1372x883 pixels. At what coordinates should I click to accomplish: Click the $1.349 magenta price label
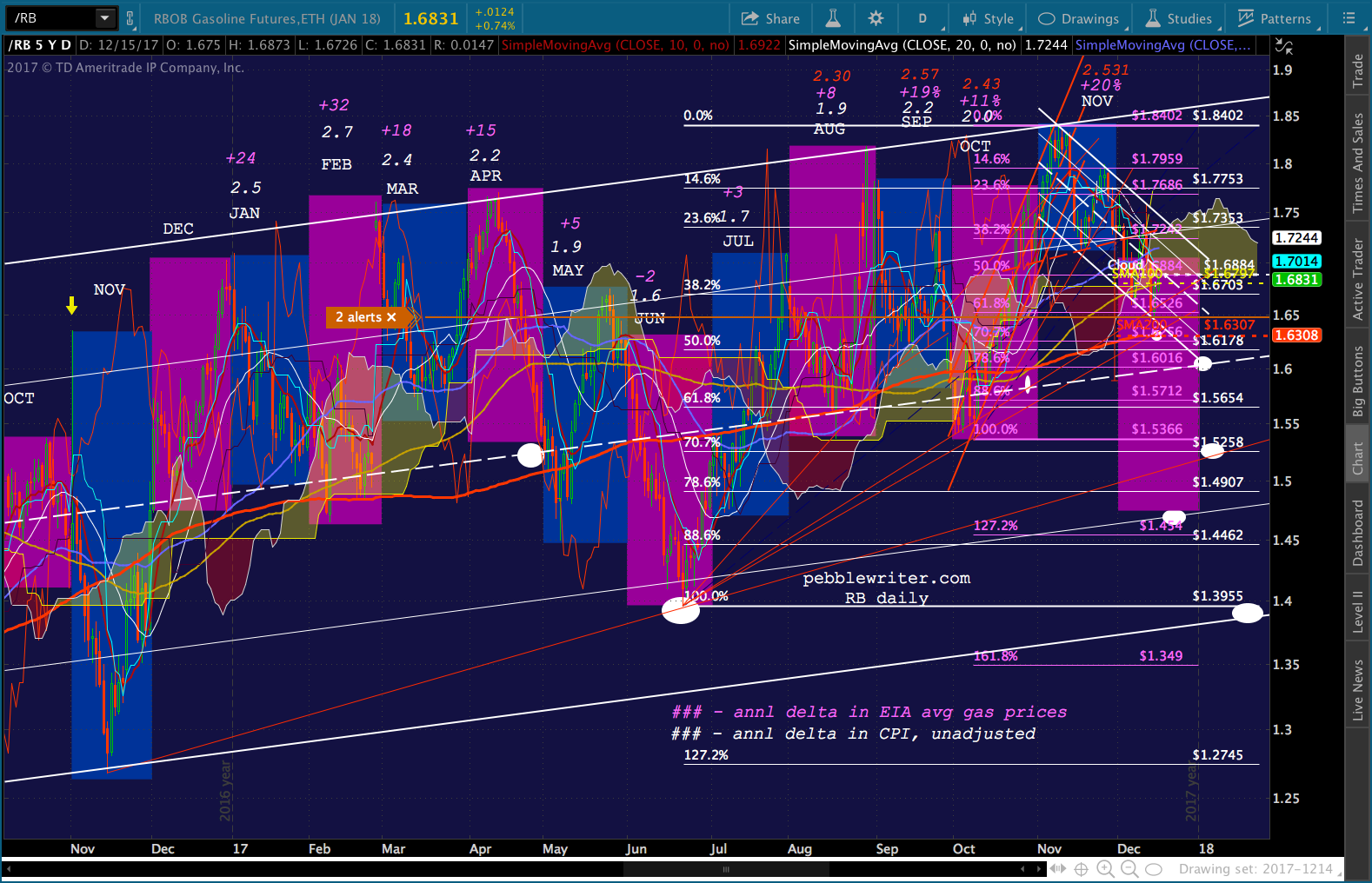pyautogui.click(x=1161, y=655)
